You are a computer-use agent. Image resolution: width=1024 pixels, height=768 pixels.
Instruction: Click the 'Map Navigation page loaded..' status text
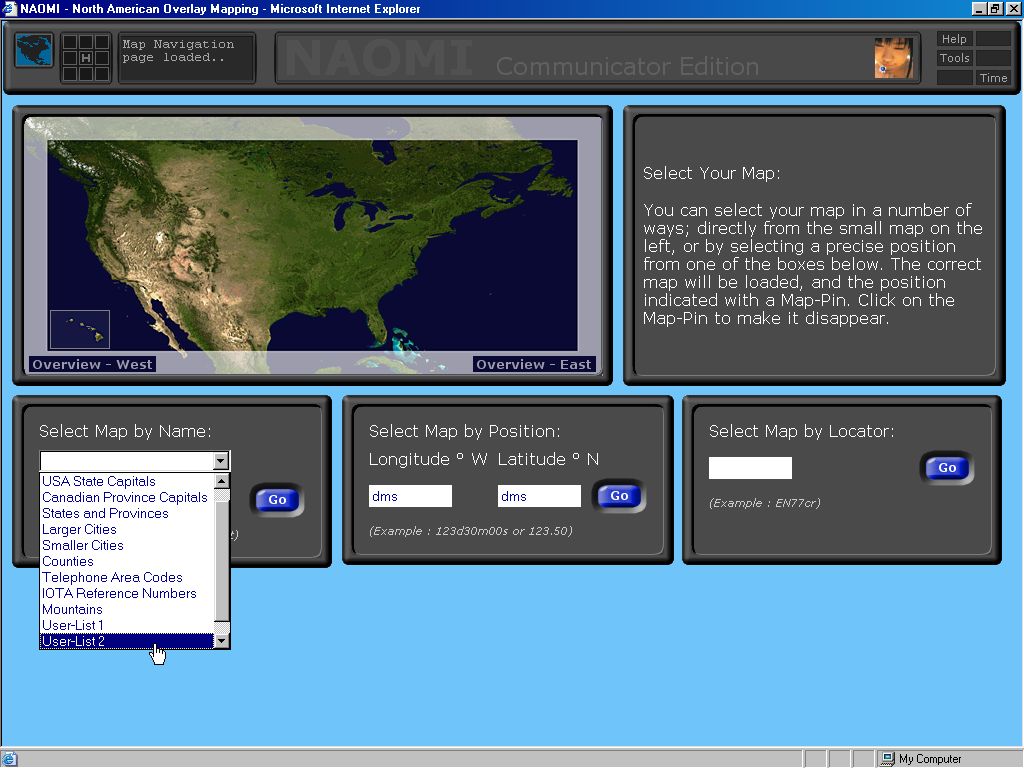[178, 51]
